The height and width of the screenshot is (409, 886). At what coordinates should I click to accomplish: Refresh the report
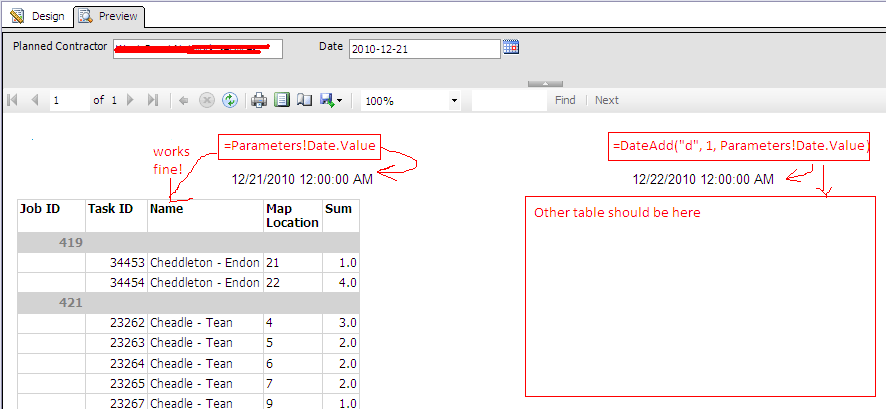click(x=229, y=101)
